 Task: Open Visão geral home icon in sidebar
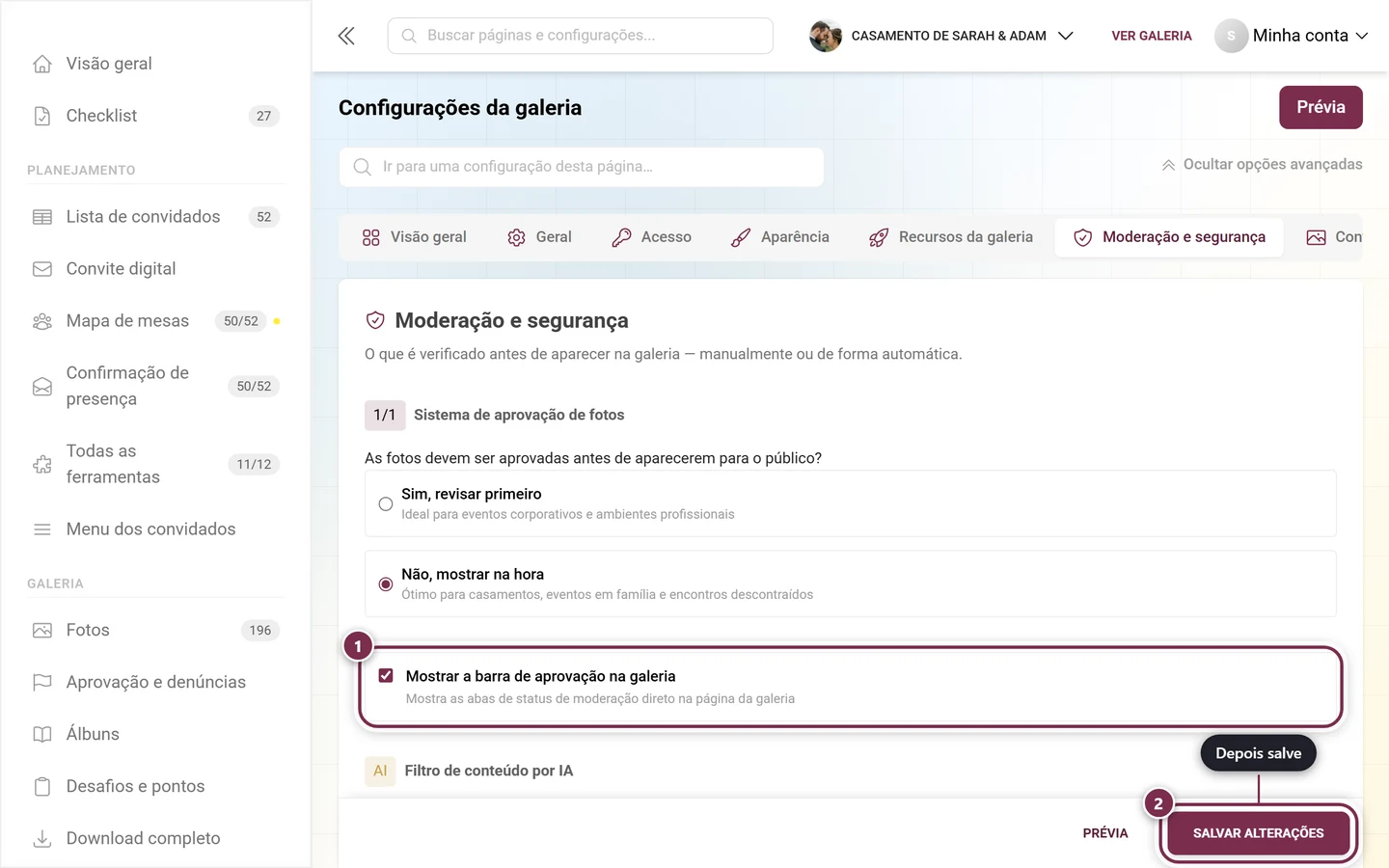click(42, 64)
